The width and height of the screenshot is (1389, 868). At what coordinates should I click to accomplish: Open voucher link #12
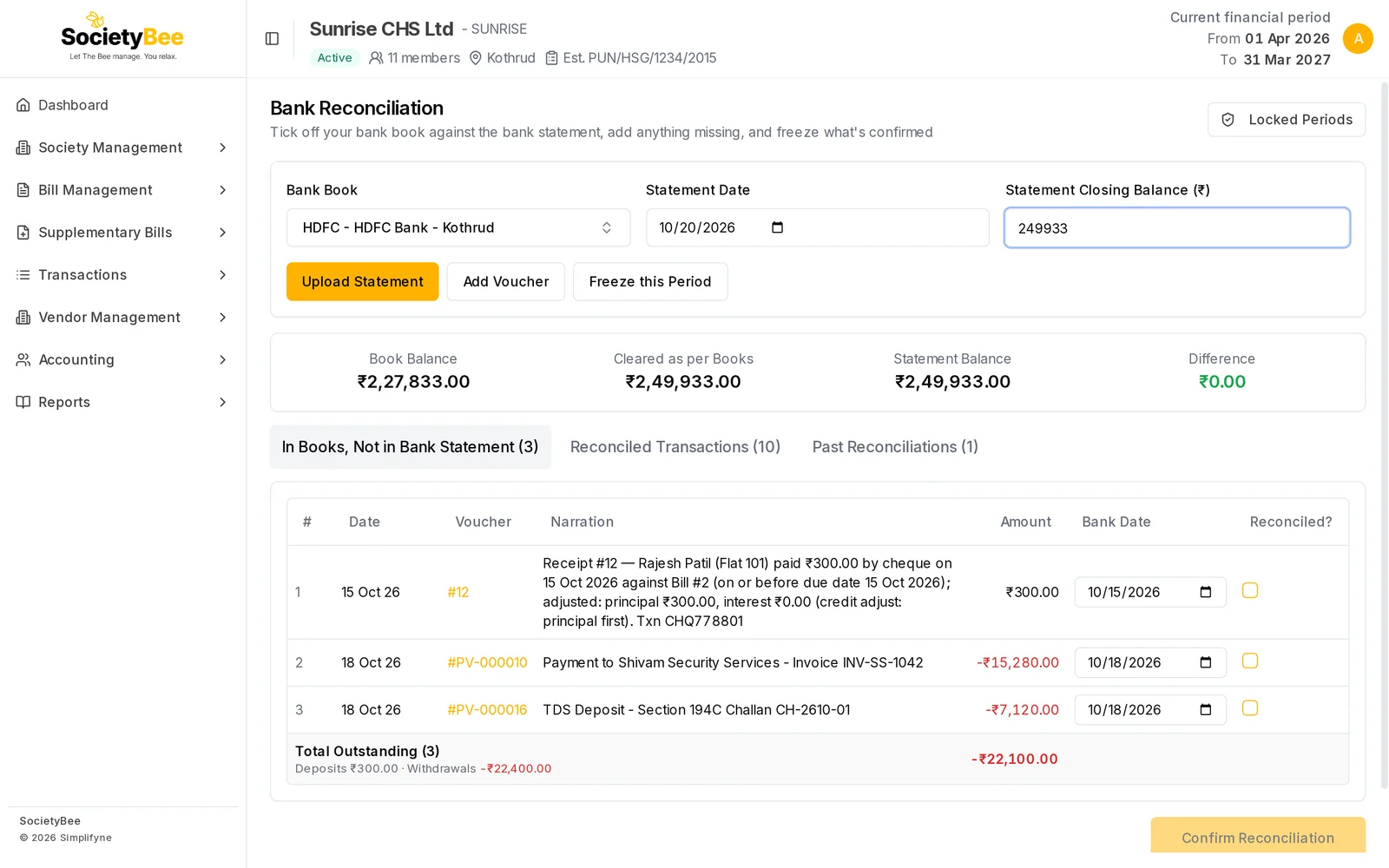click(458, 592)
